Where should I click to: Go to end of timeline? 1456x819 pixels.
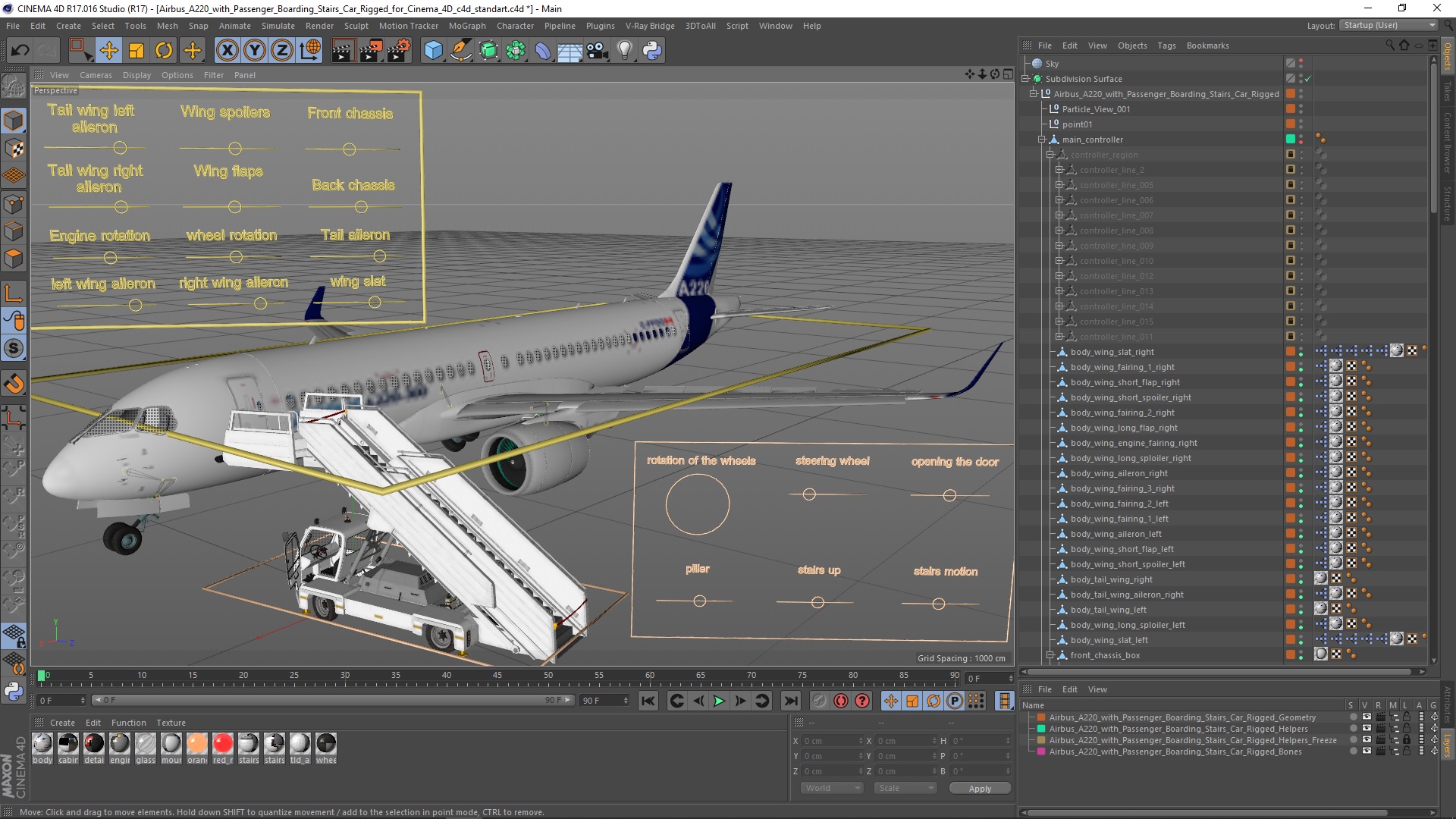click(791, 701)
